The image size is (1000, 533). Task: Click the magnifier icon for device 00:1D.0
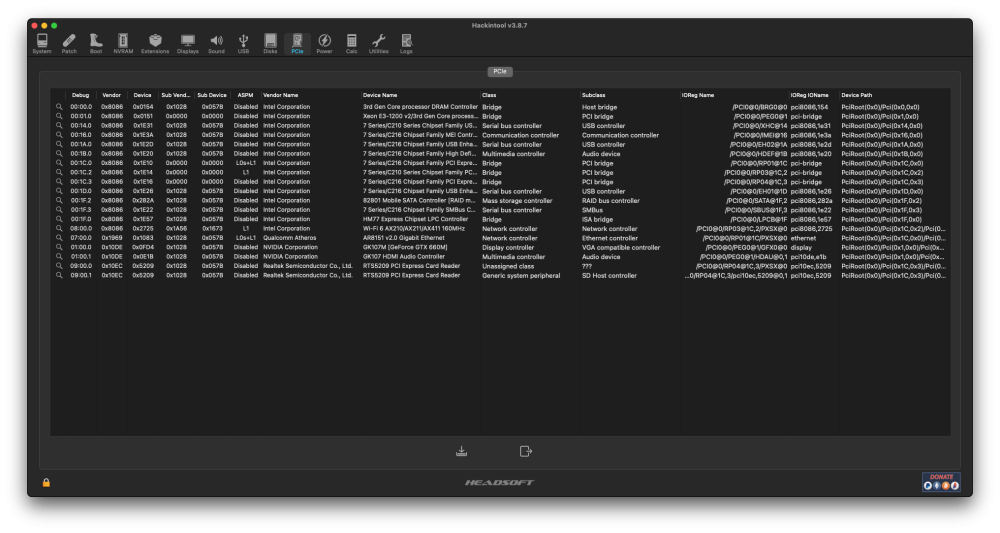(59, 191)
